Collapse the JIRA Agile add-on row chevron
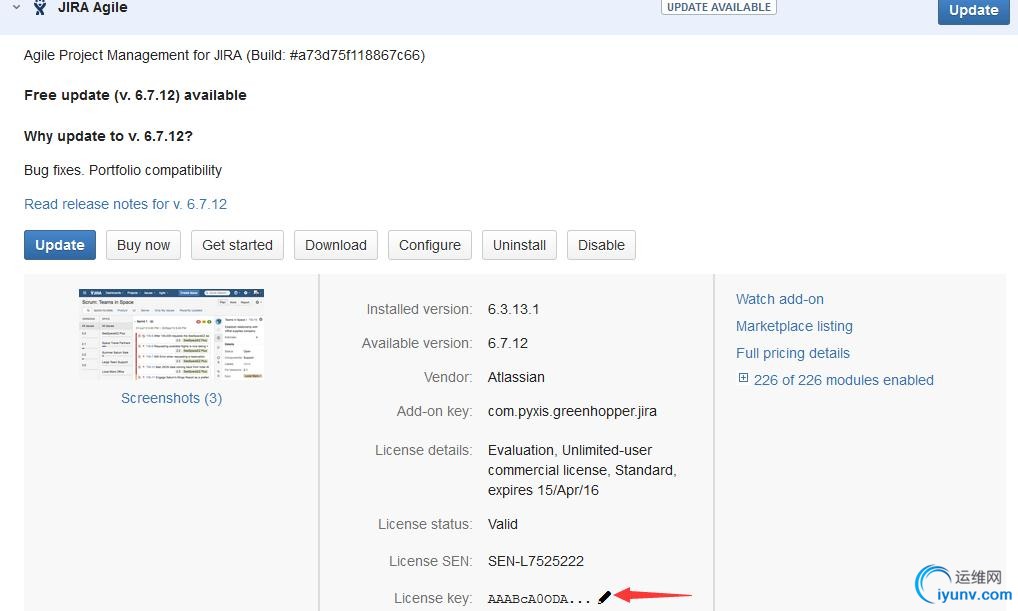This screenshot has height=611, width=1018. click(17, 7)
